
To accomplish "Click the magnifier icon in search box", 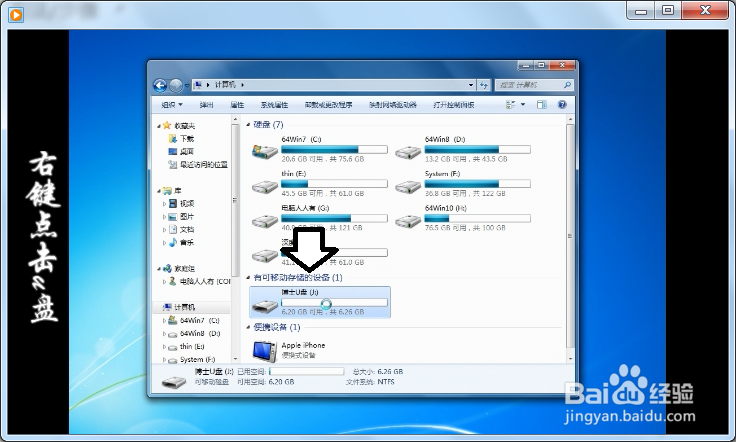I will pyautogui.click(x=567, y=85).
